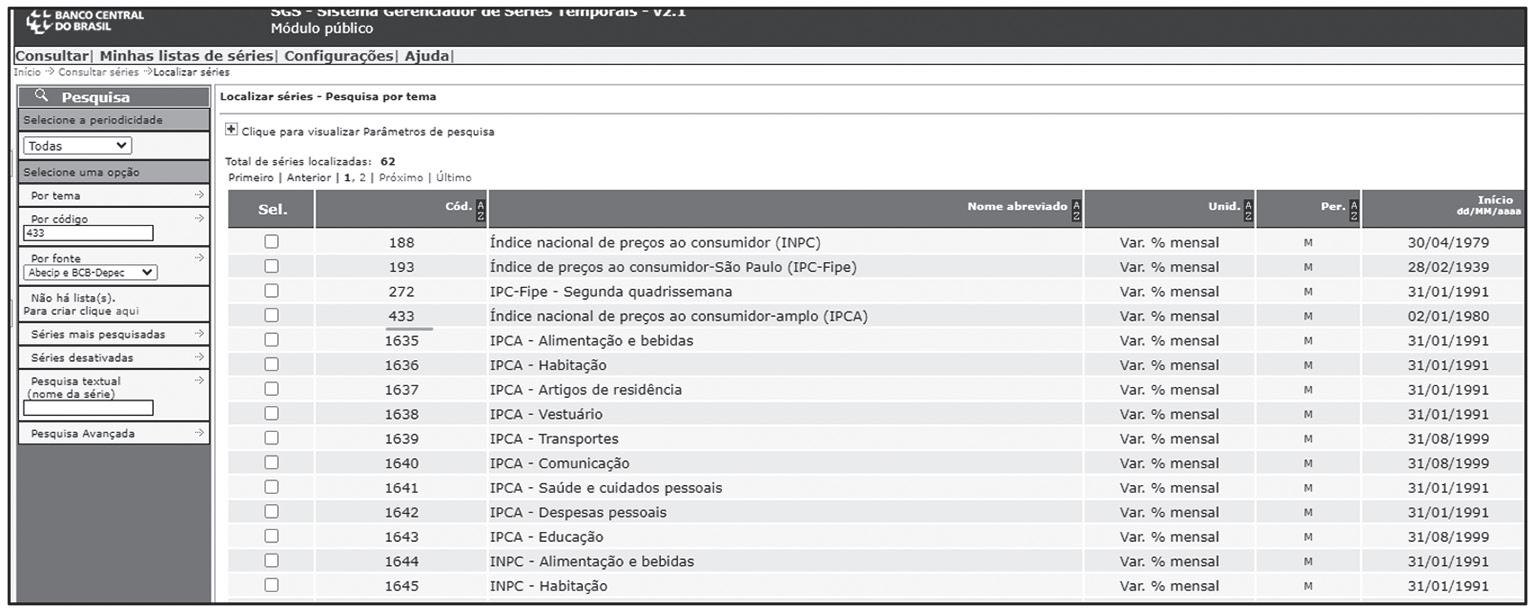This screenshot has width=1535, height=613.
Task: Open the Consultar menu
Action: pos(51,56)
